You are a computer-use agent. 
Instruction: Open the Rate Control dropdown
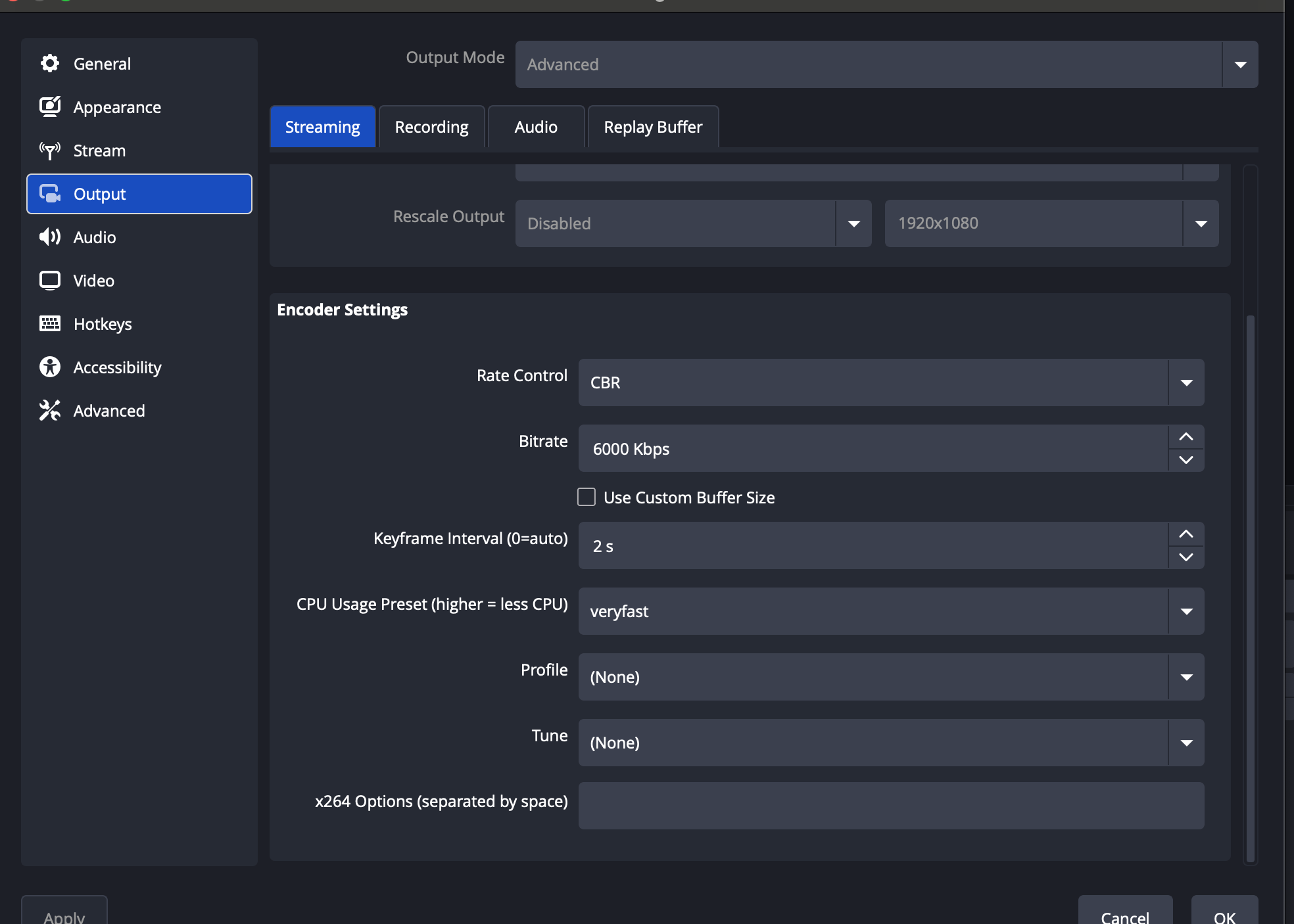click(x=891, y=382)
